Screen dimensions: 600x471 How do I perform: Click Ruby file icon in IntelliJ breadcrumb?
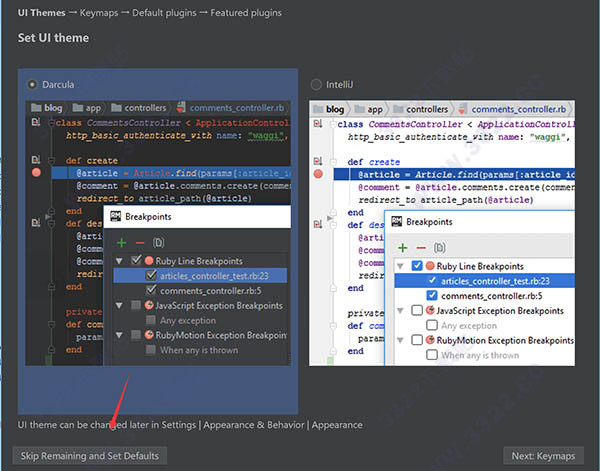tap(463, 109)
